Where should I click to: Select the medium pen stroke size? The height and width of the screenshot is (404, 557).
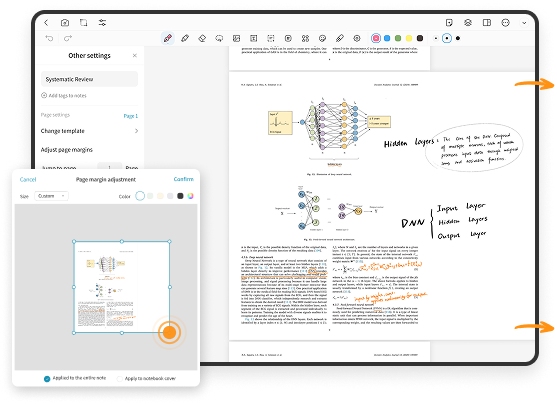pyautogui.click(x=447, y=38)
